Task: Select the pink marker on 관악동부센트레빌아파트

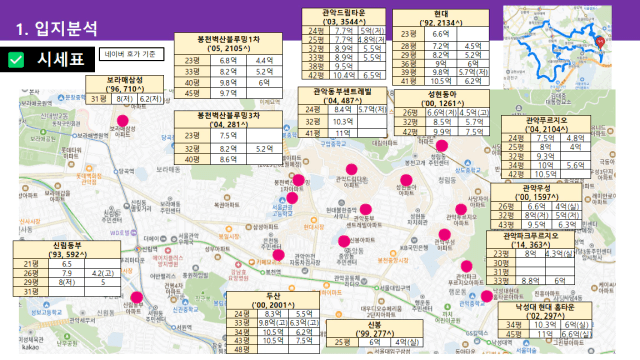Action: [x=366, y=209]
